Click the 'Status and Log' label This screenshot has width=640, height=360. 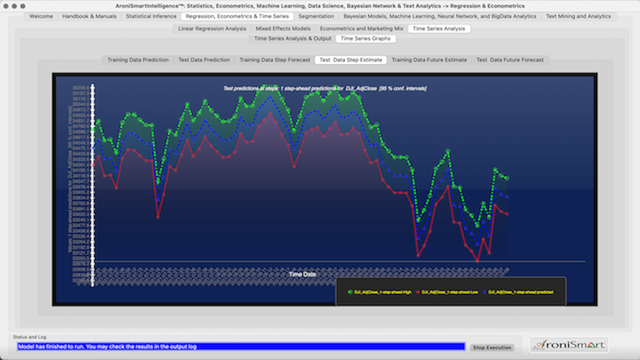29,337
